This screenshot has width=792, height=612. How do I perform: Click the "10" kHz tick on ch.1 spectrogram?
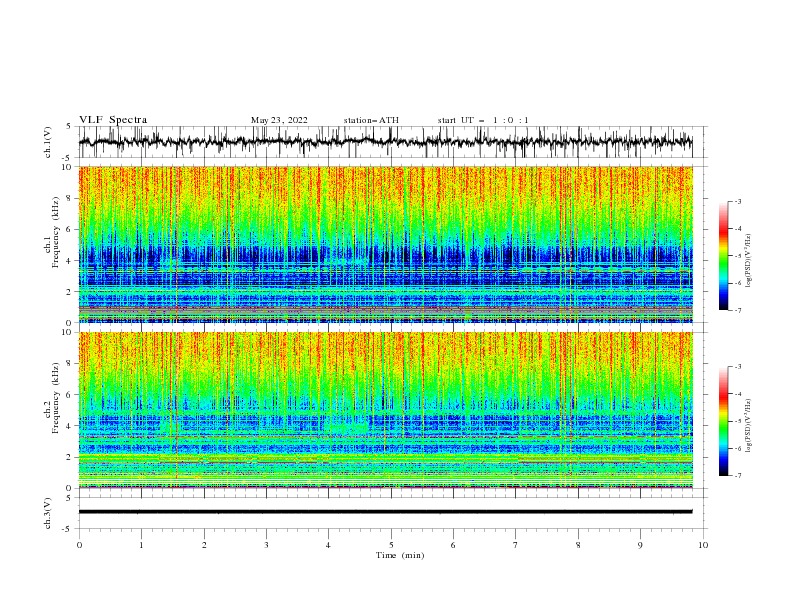click(x=67, y=167)
